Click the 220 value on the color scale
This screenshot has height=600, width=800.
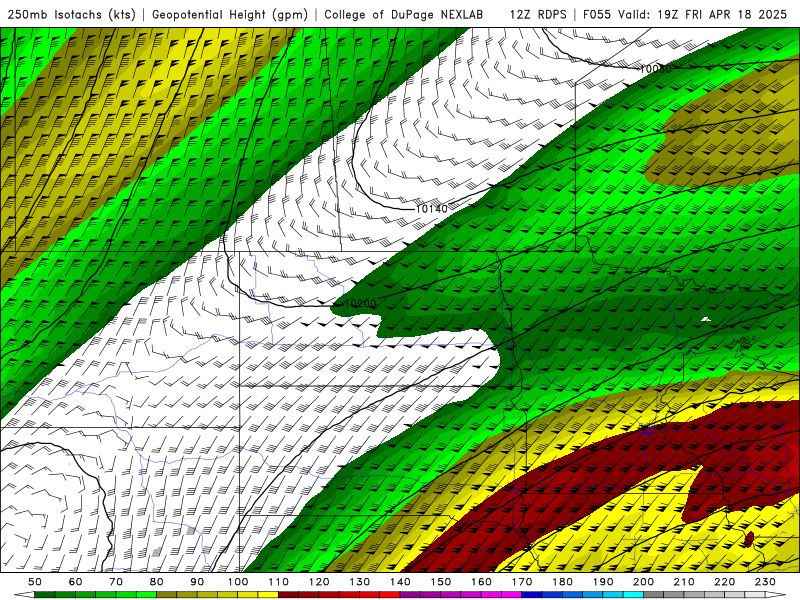pyautogui.click(x=725, y=582)
